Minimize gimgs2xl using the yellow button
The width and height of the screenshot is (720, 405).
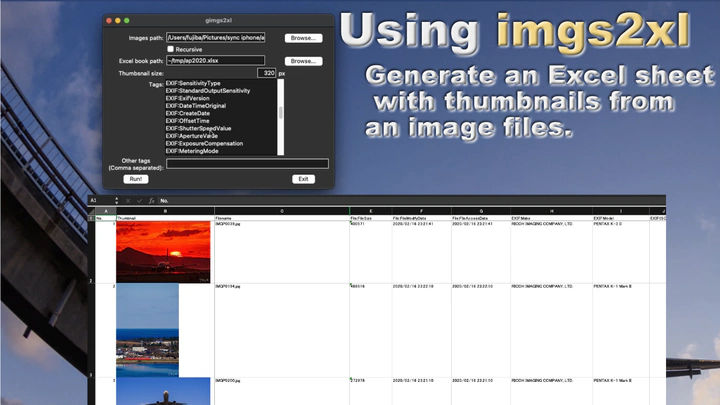point(118,20)
